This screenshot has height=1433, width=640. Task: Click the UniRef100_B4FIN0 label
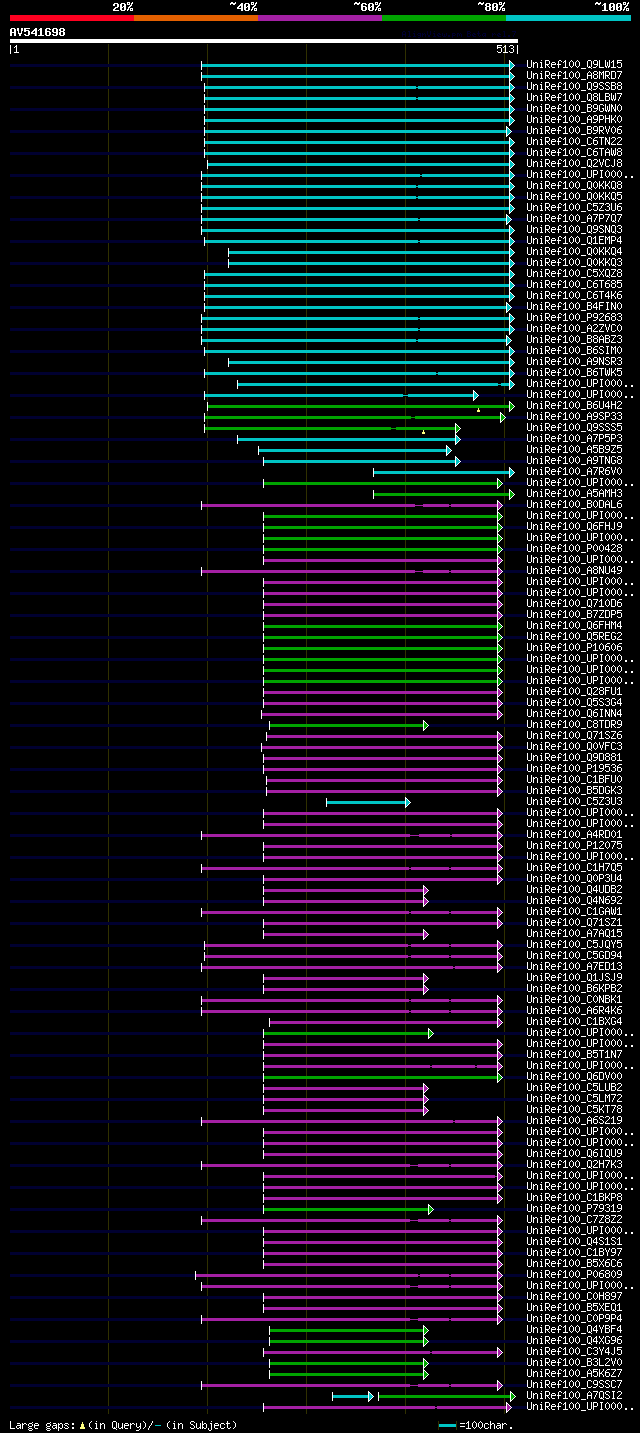(x=574, y=306)
